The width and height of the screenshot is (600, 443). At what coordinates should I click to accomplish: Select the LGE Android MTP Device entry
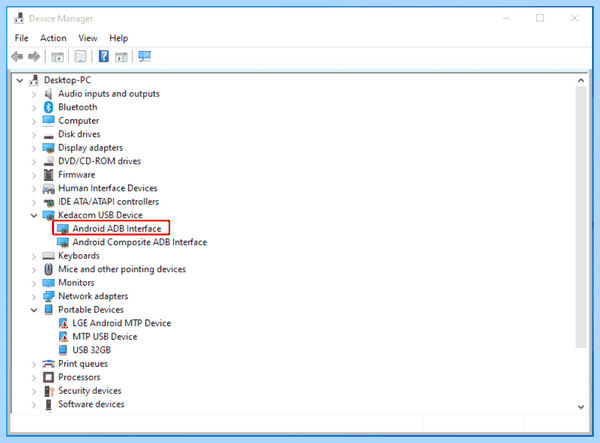122,323
